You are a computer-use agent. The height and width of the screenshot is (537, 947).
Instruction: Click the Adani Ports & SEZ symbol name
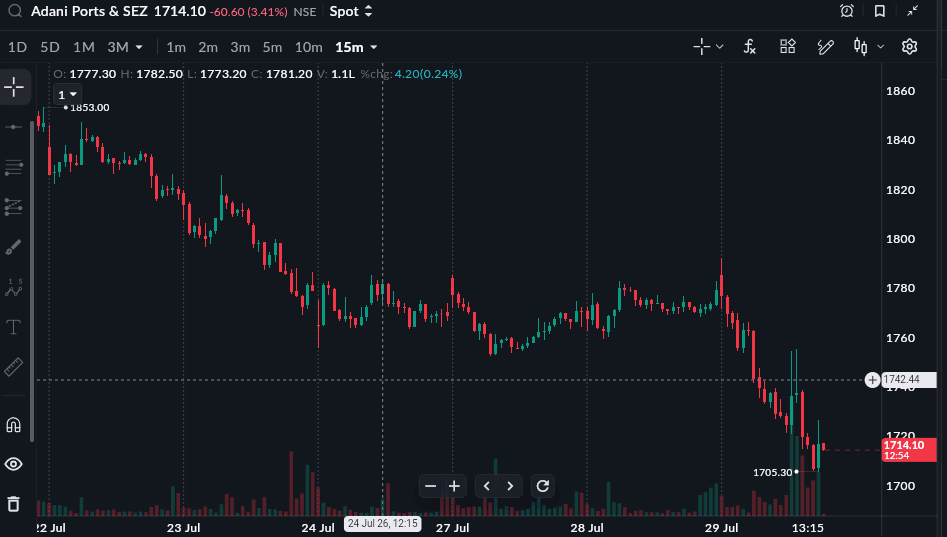[x=89, y=11]
